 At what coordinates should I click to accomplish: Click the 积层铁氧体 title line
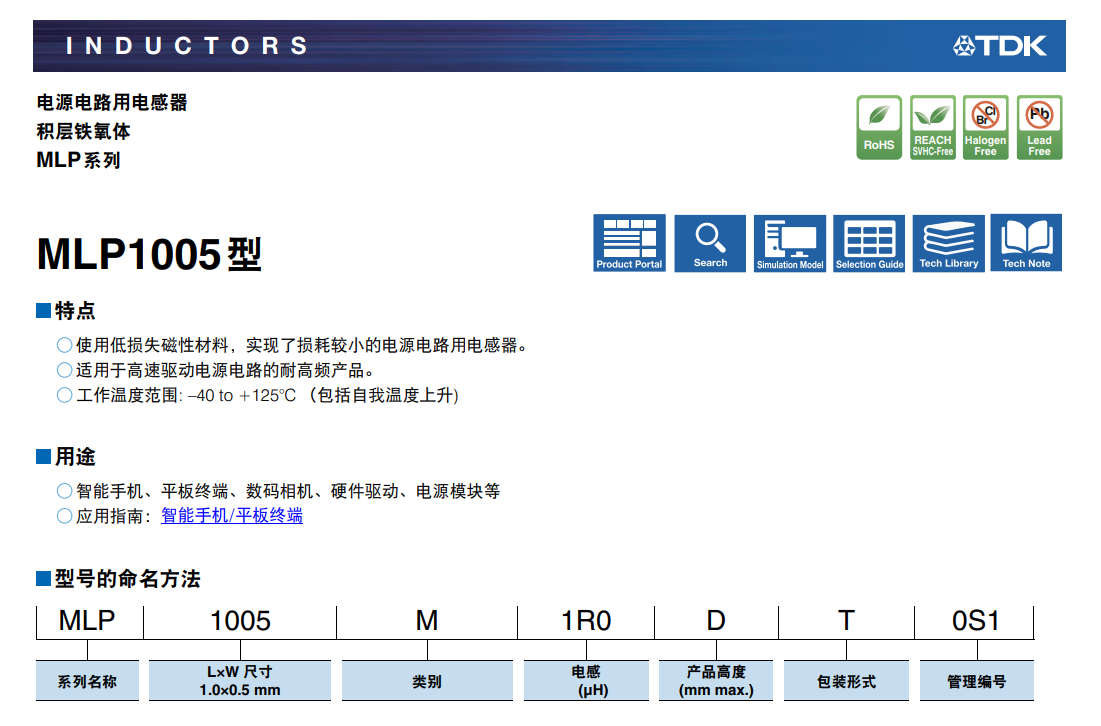tap(84, 131)
